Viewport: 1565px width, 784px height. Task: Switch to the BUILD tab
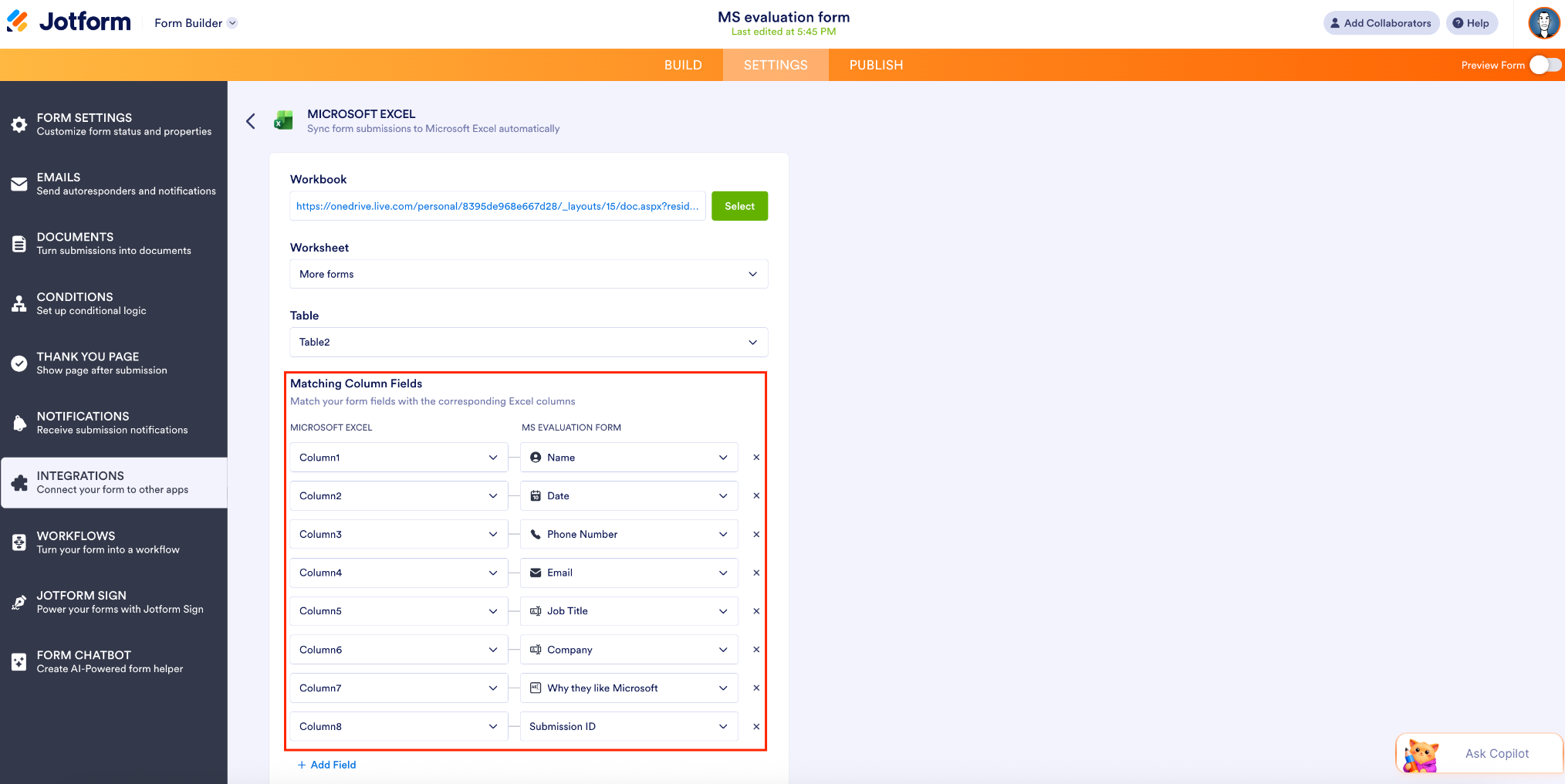point(683,65)
